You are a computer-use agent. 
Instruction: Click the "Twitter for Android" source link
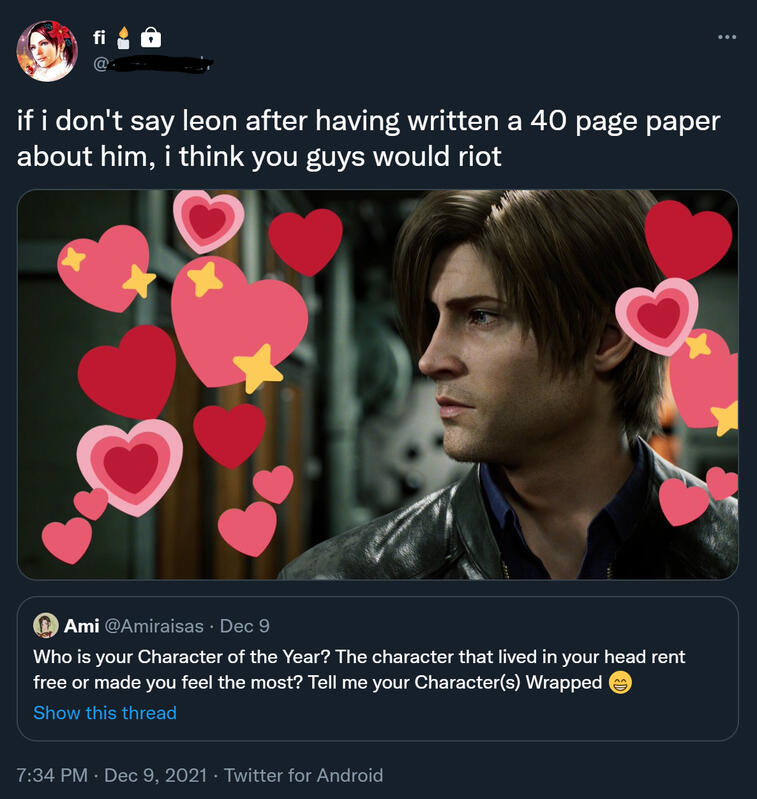(x=303, y=775)
